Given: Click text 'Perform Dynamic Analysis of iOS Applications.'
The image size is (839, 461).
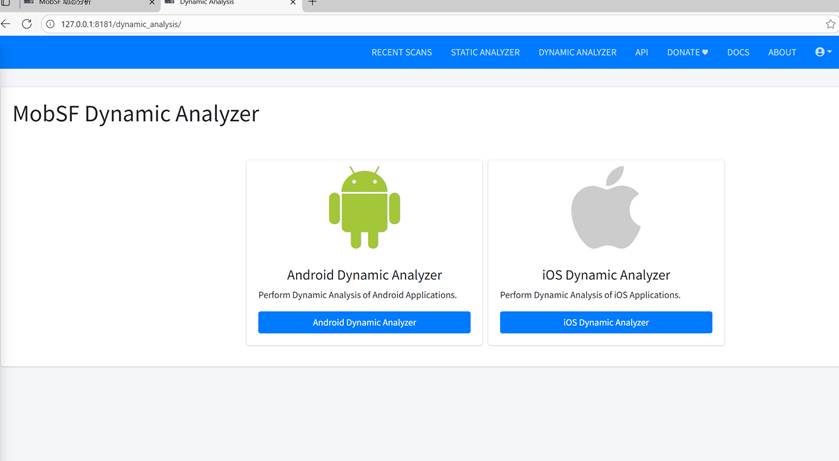Looking at the screenshot, I should click(590, 295).
